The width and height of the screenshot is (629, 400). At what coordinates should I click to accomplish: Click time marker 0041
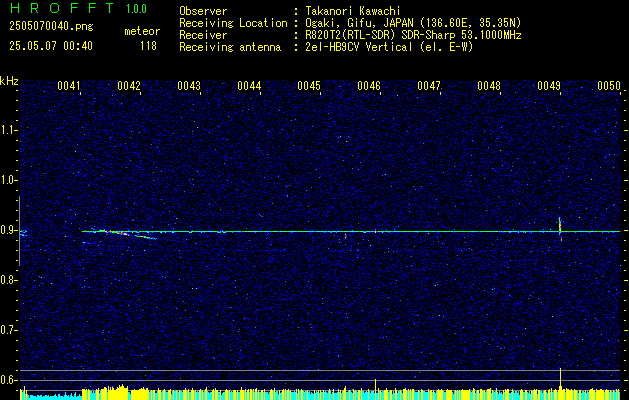(x=69, y=86)
